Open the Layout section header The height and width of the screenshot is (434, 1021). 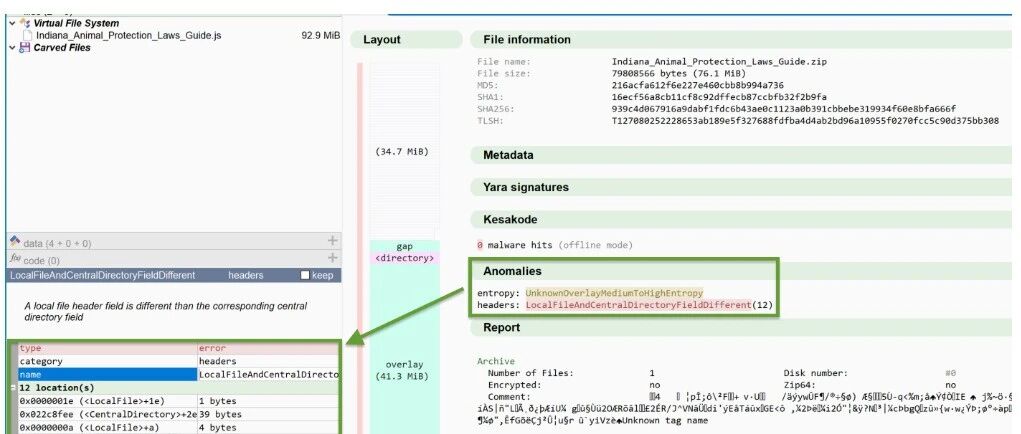point(406,40)
